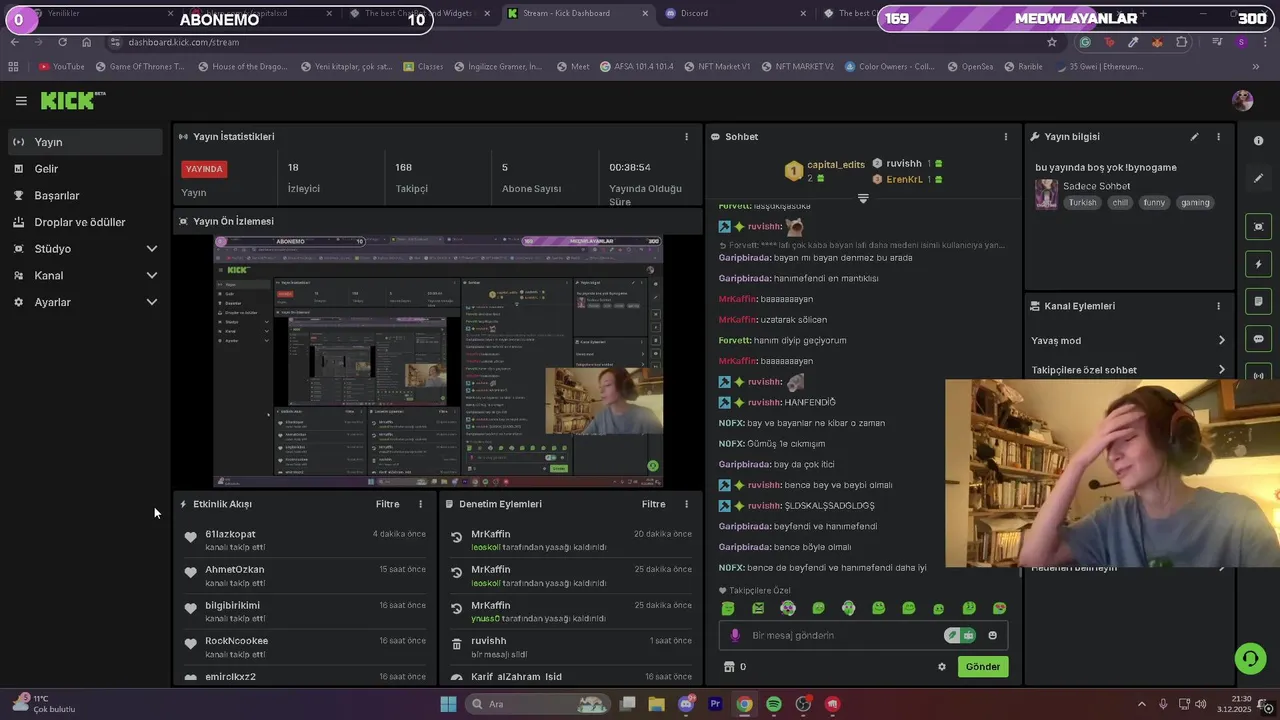Open the OpenSea bookmark
The height and width of the screenshot is (720, 1280).
tap(970, 67)
